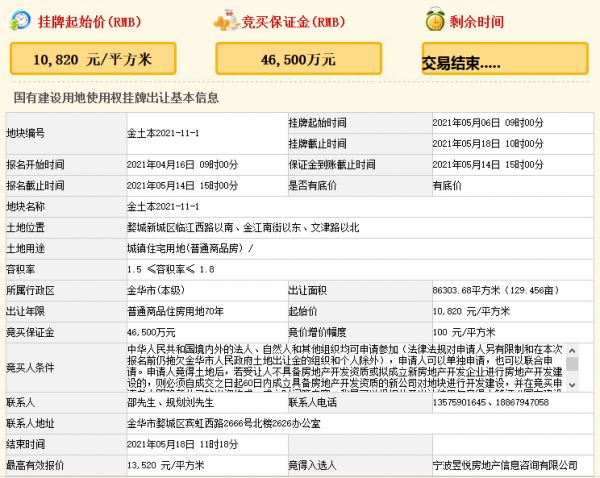600x478 pixels.
Task: Click the 竞买人条件 text area content
Action: [x=346, y=367]
